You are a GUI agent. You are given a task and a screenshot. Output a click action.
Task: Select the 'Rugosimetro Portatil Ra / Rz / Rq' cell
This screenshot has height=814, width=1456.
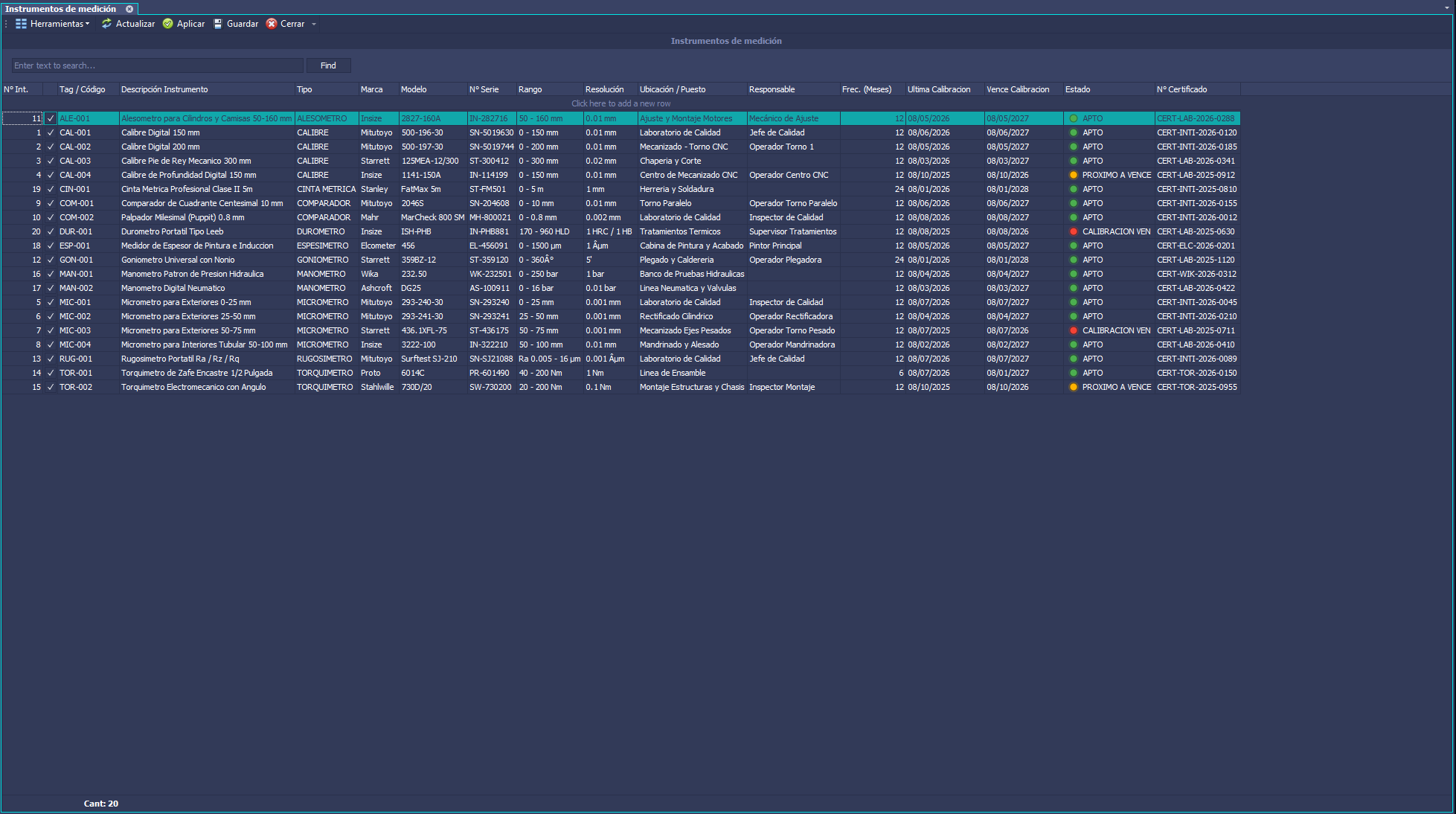click(x=207, y=359)
